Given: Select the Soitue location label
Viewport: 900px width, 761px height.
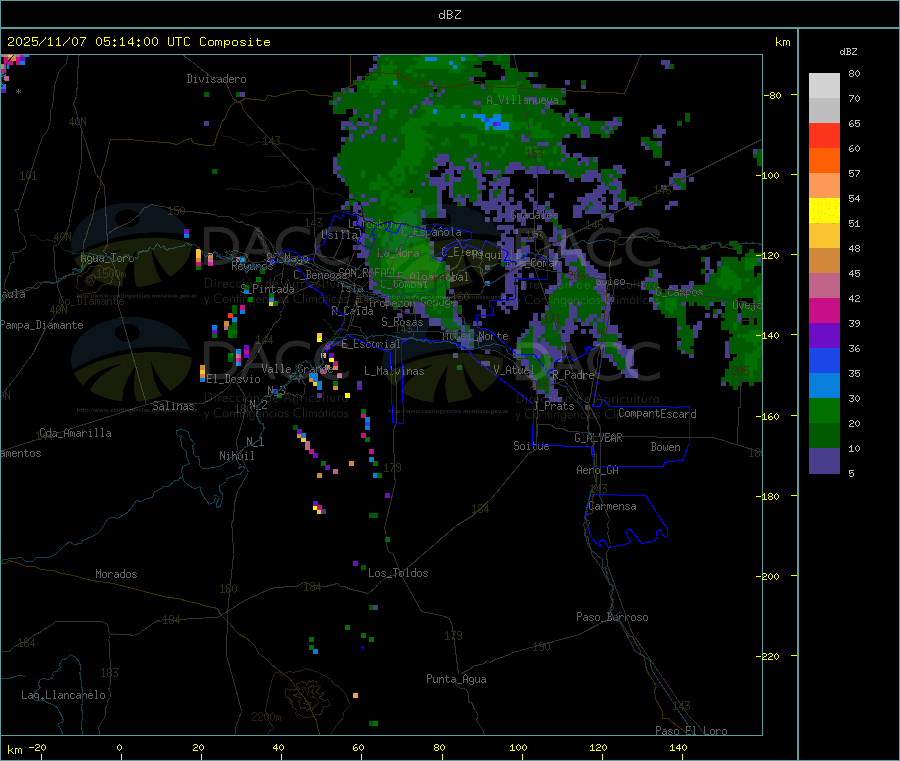Looking at the screenshot, I should [x=531, y=446].
